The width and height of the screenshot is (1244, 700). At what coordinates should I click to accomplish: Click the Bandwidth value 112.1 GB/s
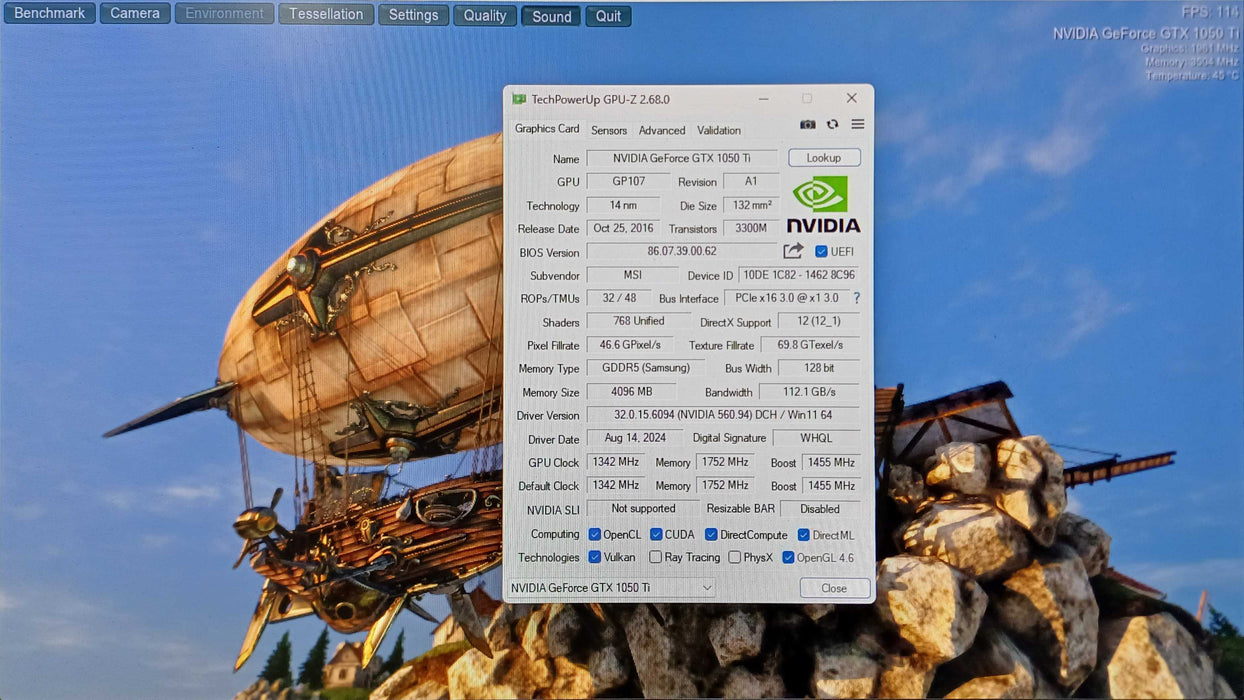pos(810,392)
